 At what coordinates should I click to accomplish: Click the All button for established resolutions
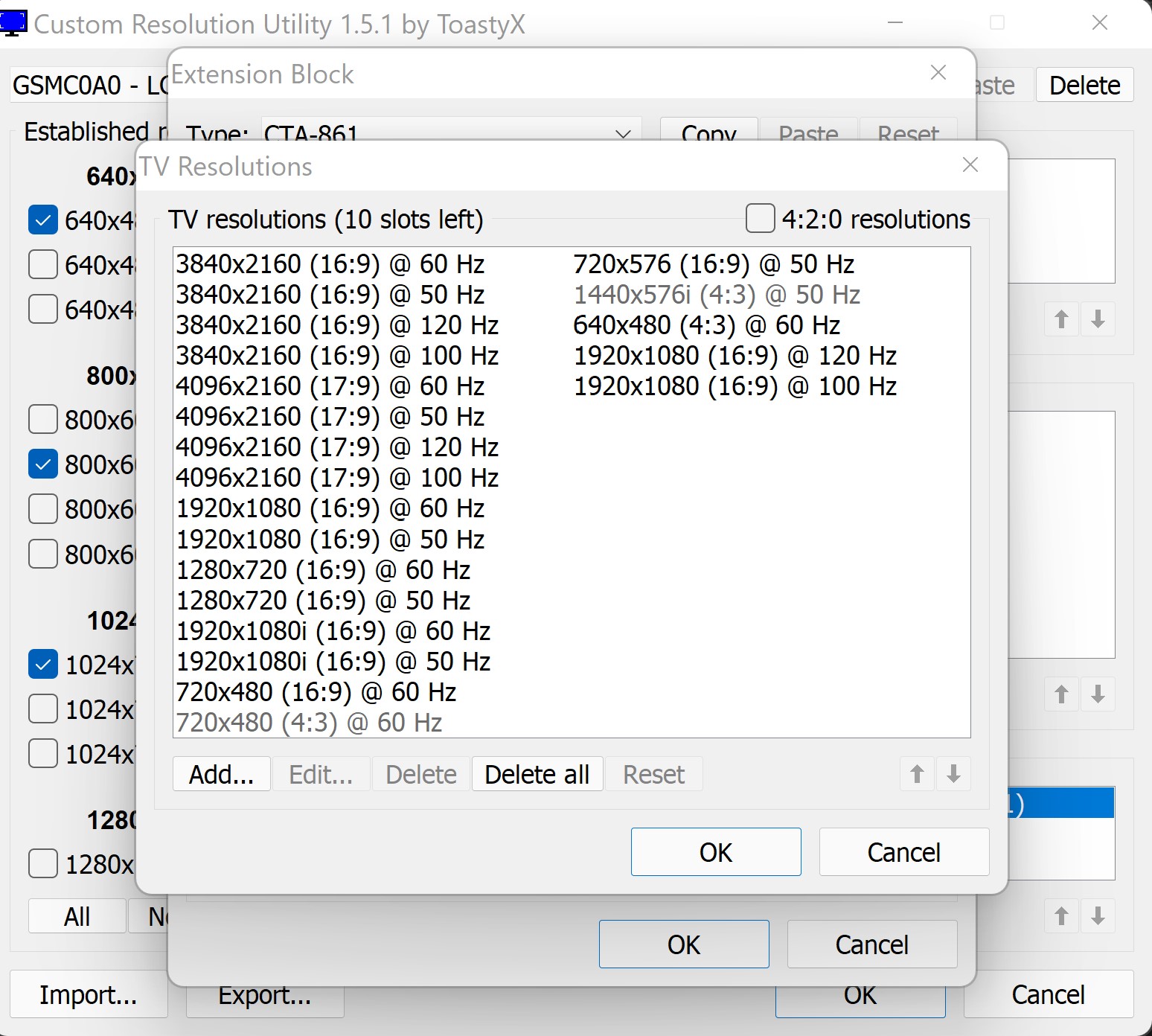coord(77,916)
